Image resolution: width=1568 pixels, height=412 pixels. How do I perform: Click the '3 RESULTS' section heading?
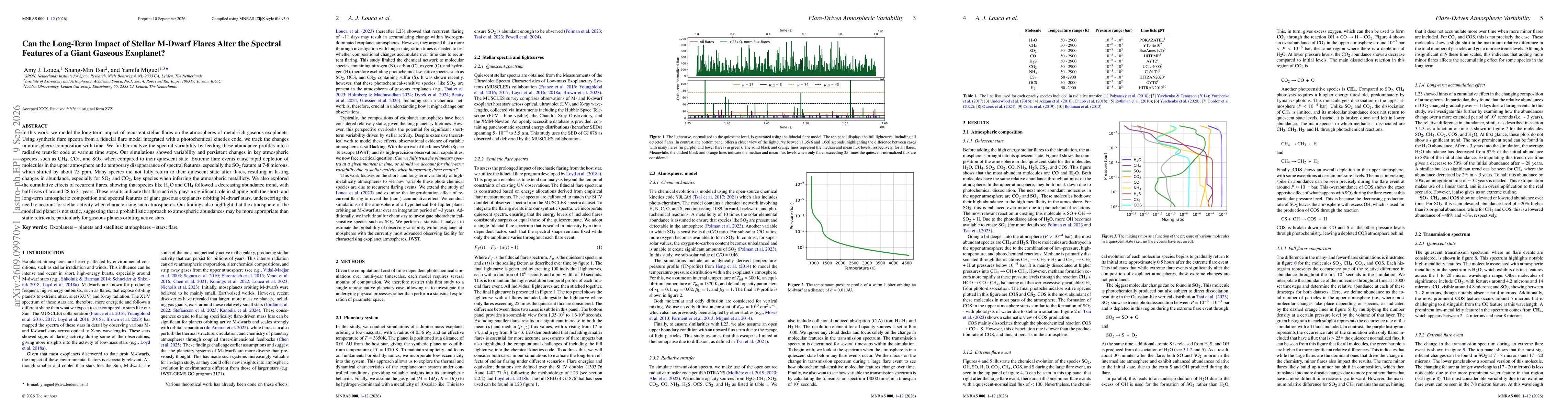(x=976, y=123)
